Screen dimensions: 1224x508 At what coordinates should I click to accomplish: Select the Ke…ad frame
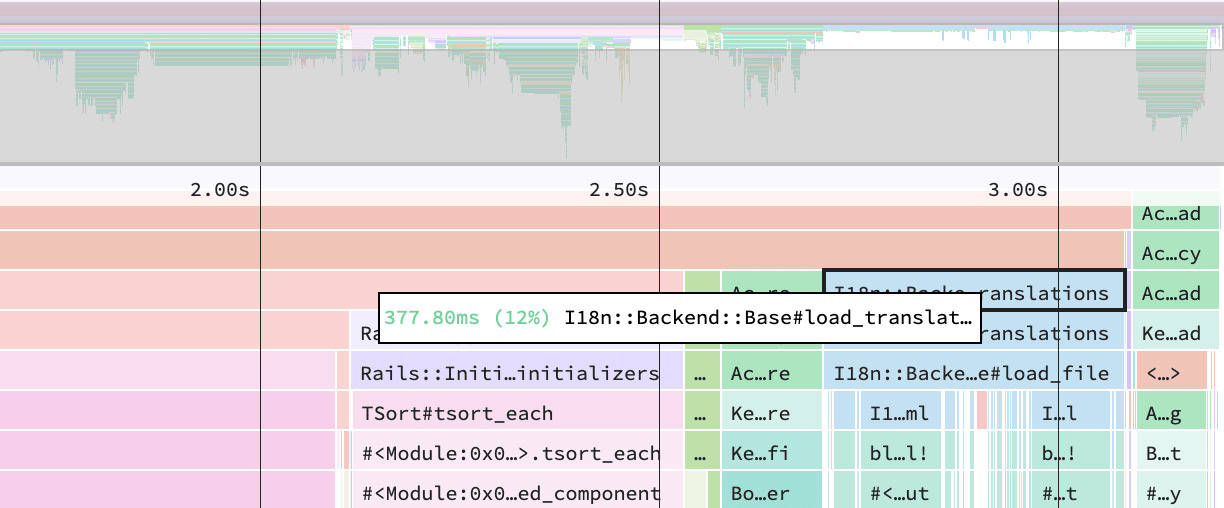tap(1176, 331)
